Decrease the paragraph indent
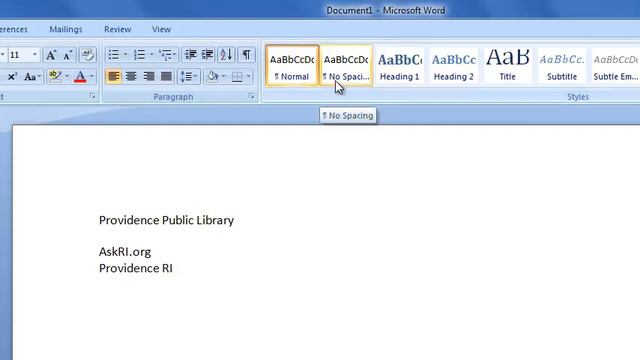Viewport: 640px width, 360px height. coord(190,55)
